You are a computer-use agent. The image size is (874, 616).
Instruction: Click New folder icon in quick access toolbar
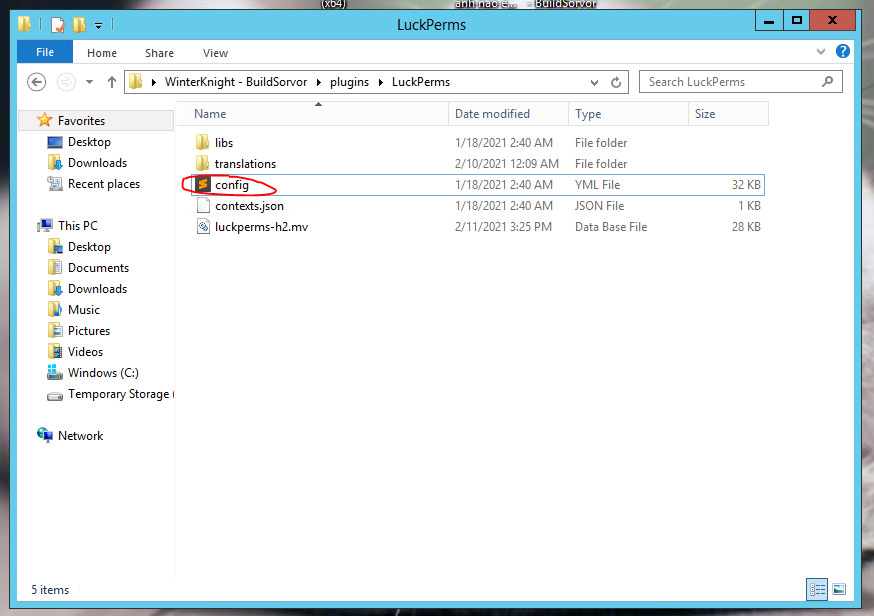tap(80, 25)
